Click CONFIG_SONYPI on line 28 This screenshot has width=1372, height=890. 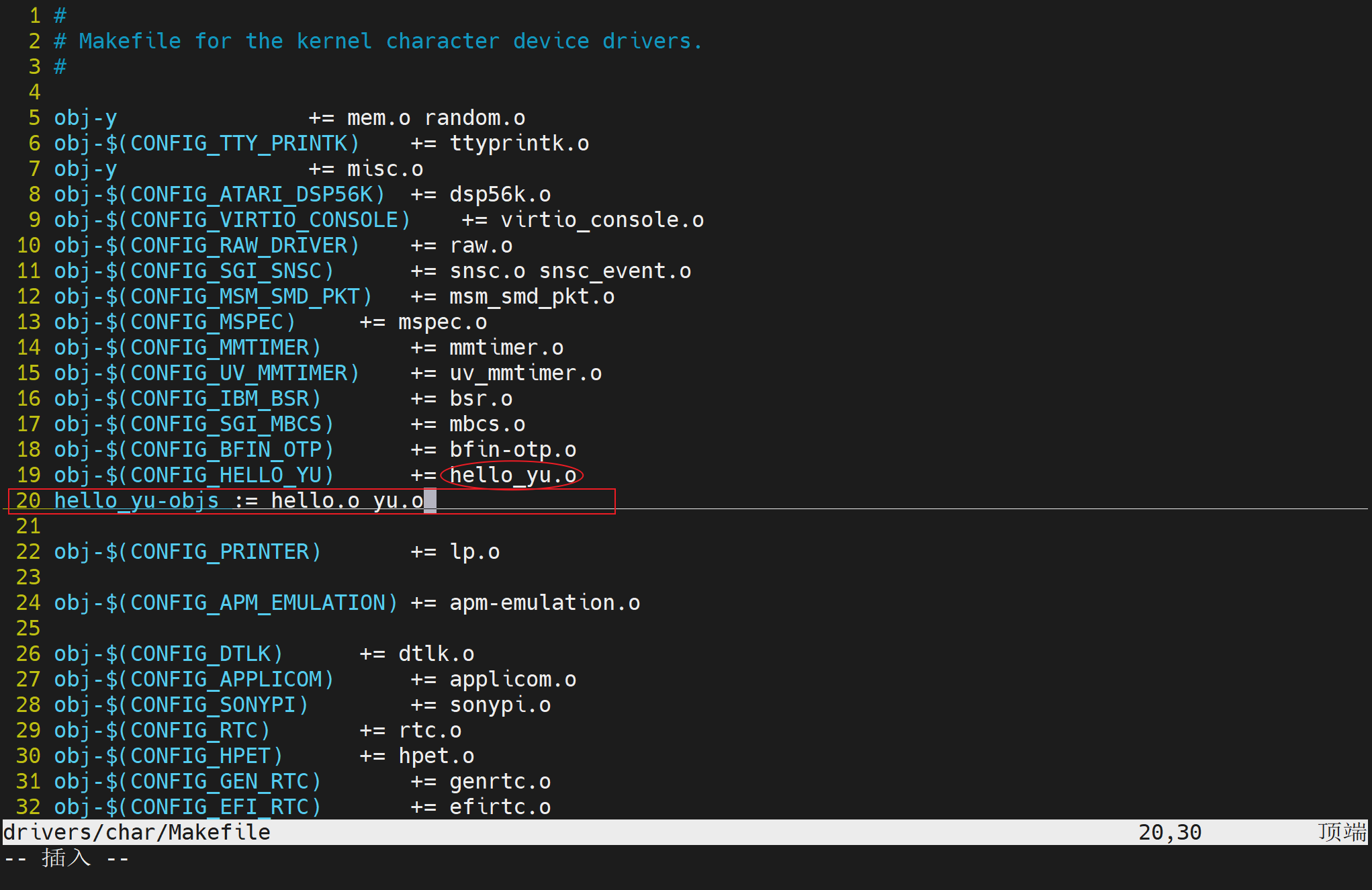(x=213, y=705)
